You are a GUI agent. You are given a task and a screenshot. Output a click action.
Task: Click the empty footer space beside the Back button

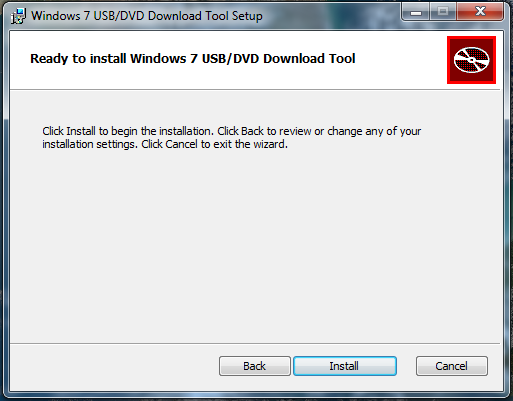pyautogui.click(x=113, y=366)
